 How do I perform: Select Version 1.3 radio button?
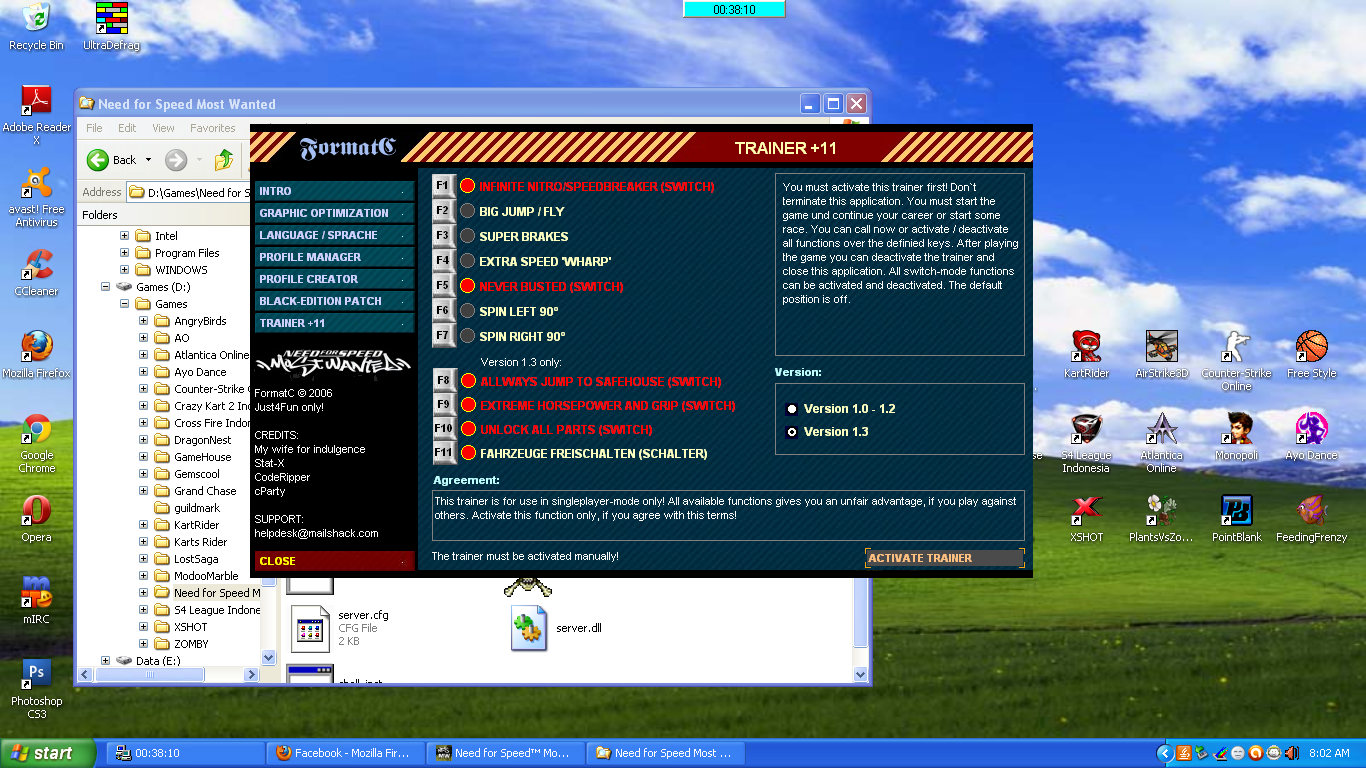pos(792,432)
